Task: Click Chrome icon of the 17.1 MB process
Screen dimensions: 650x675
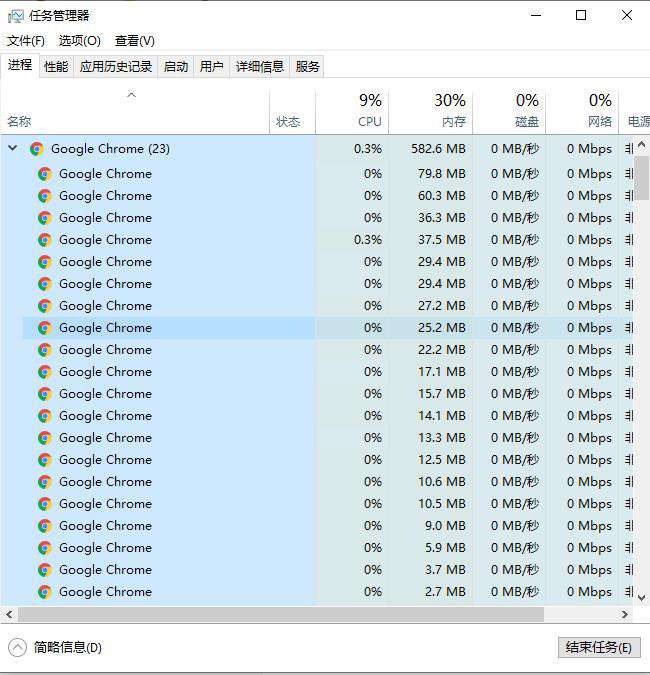Action: tap(45, 372)
